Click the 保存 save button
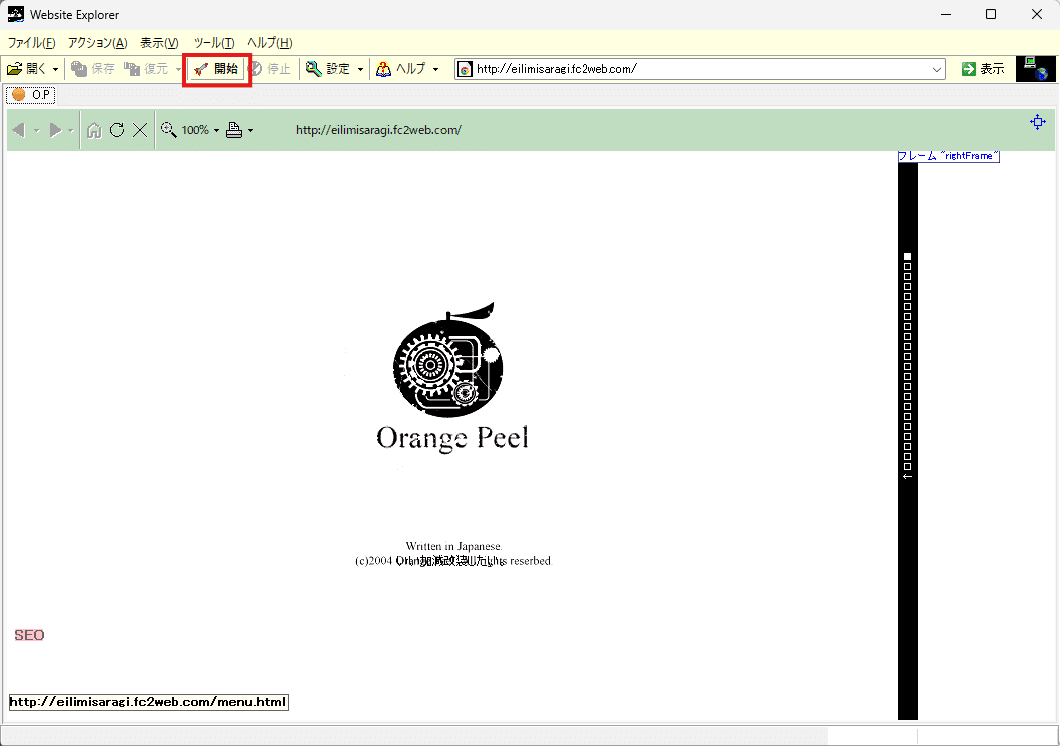Screen dimensions: 1060x746 click(x=93, y=69)
